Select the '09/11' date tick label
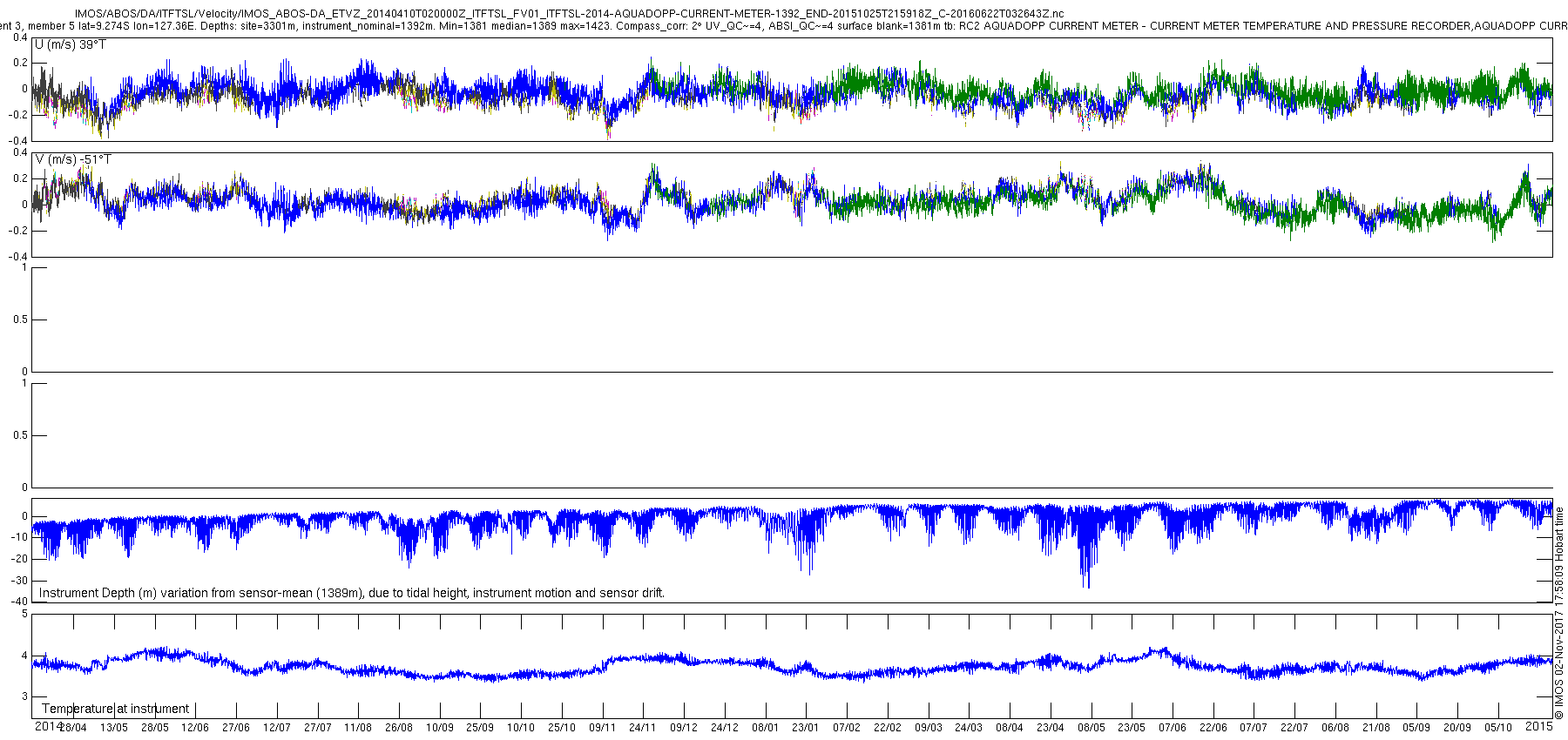Image resolution: width=1568 pixels, height=740 pixels. click(603, 728)
